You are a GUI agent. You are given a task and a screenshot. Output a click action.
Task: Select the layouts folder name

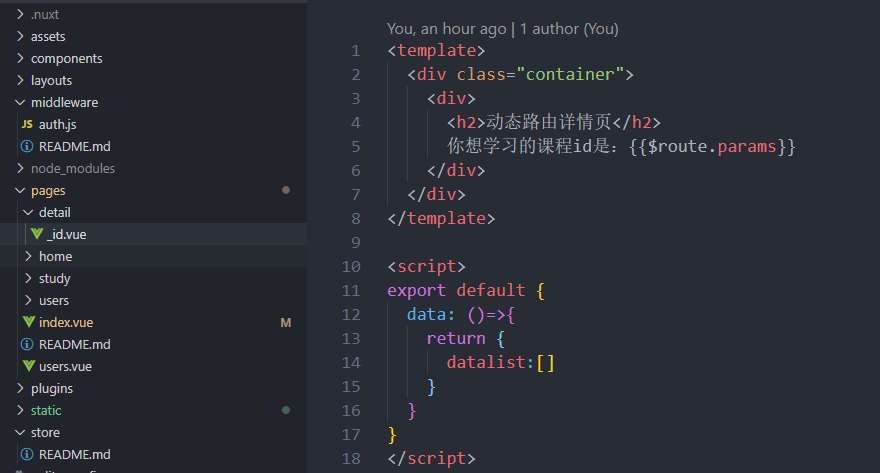click(52, 81)
